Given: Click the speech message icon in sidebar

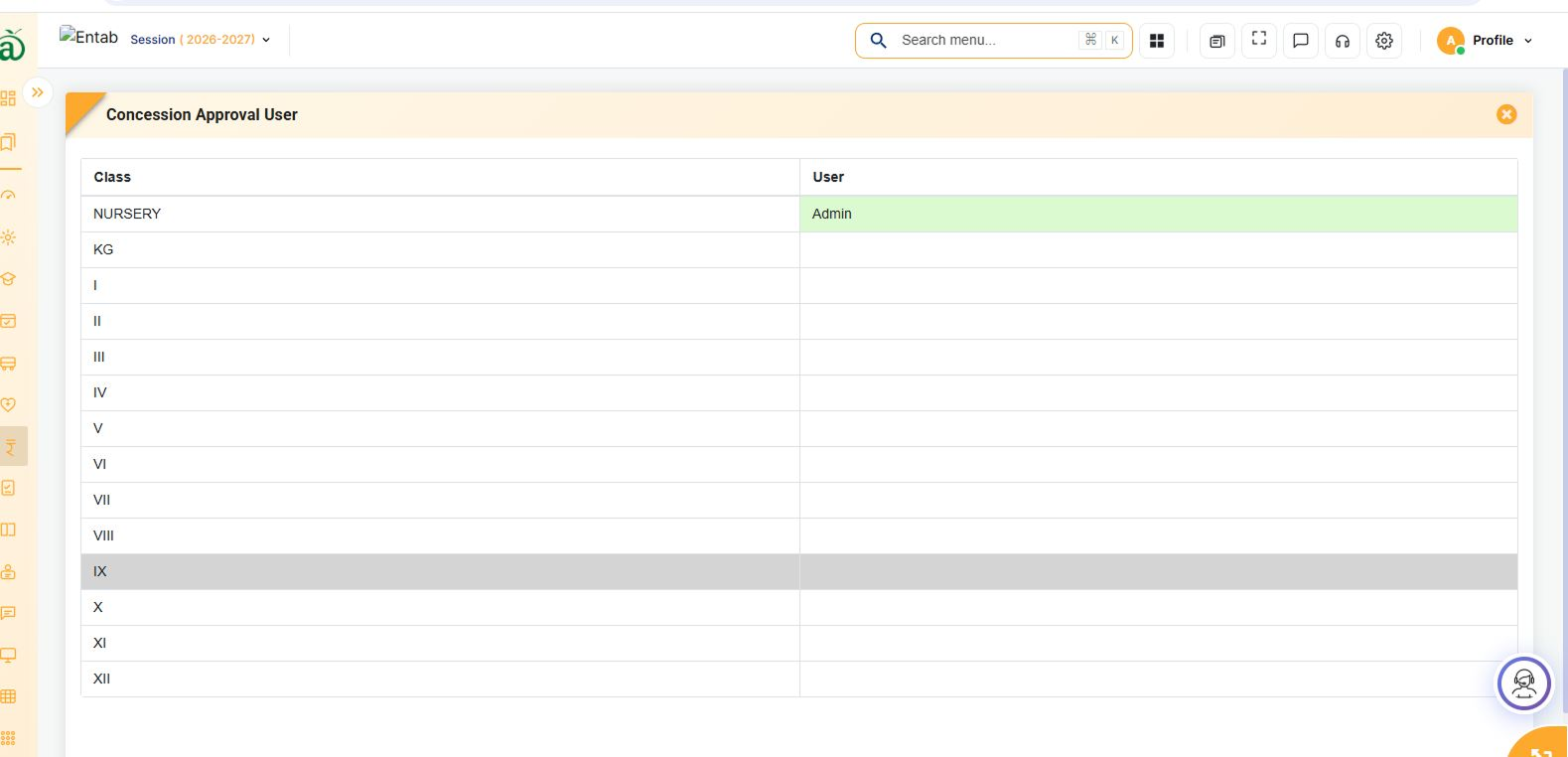Looking at the screenshot, I should [9, 613].
